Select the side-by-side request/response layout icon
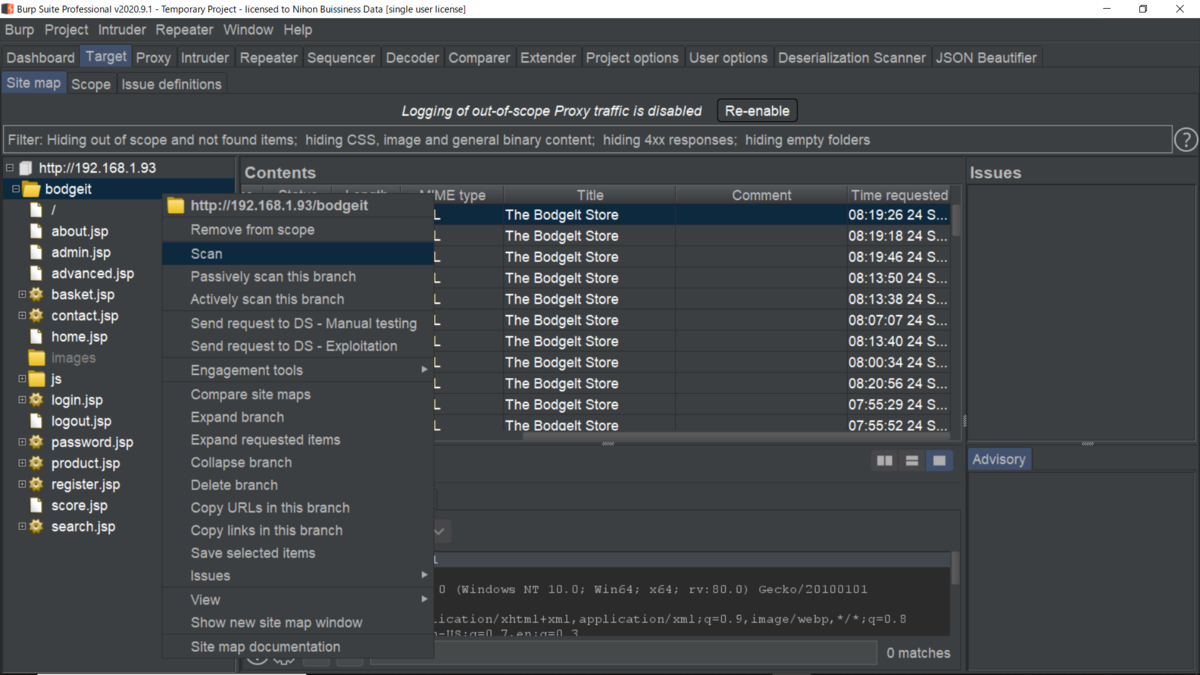1200x675 pixels. pos(885,460)
